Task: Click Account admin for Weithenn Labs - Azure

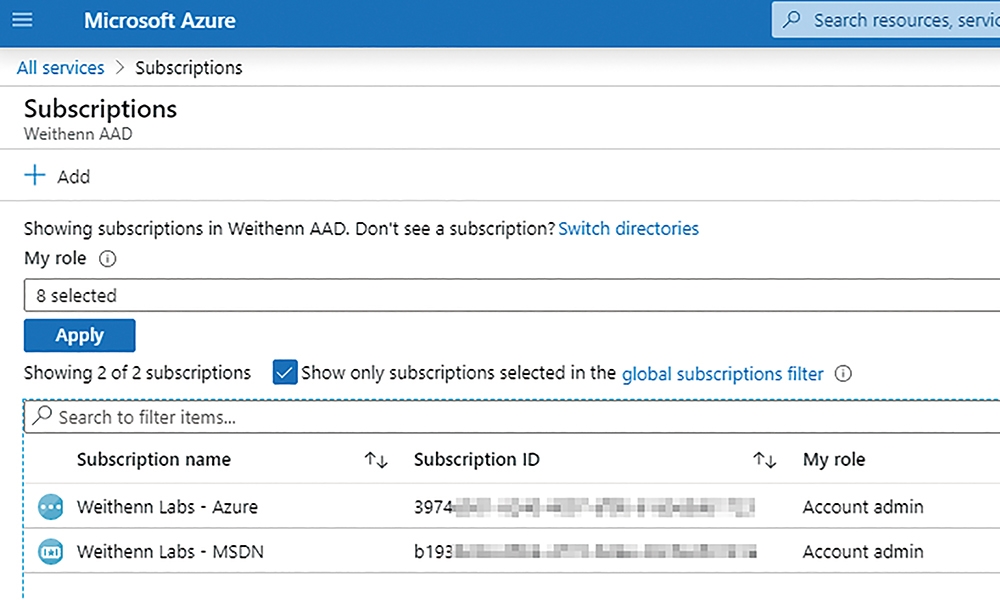Action: pyautogui.click(x=862, y=507)
